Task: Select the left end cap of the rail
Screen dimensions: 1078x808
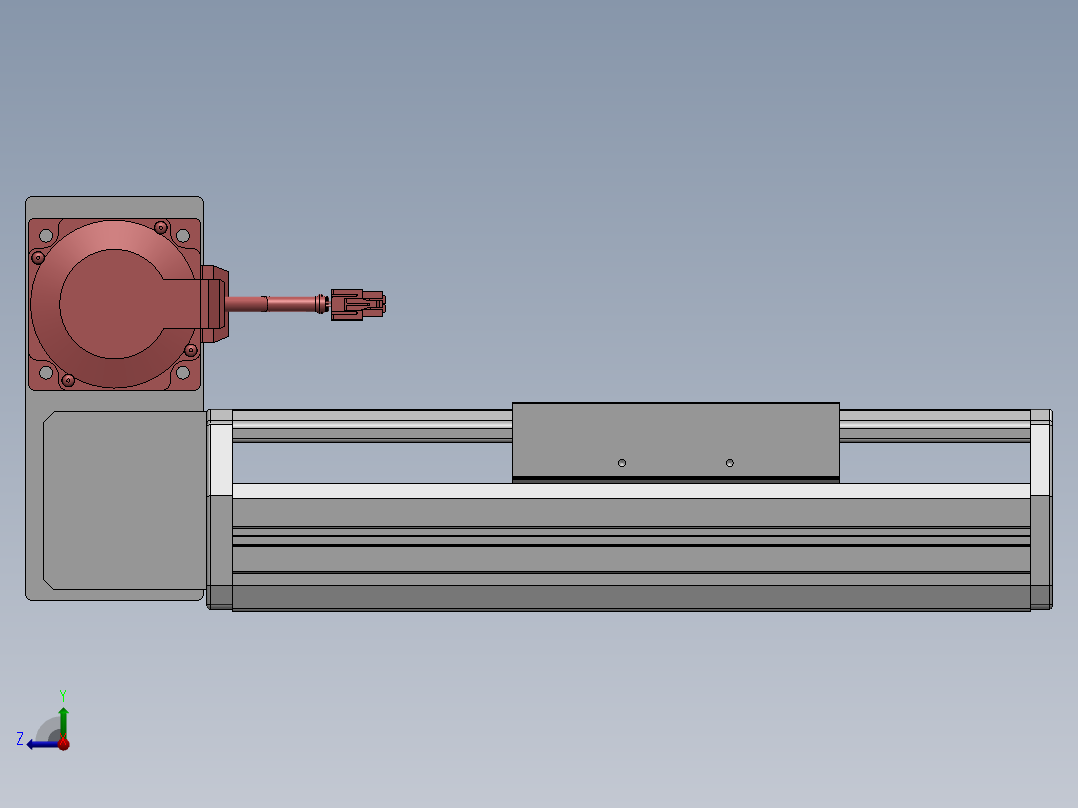Action: coord(220,510)
